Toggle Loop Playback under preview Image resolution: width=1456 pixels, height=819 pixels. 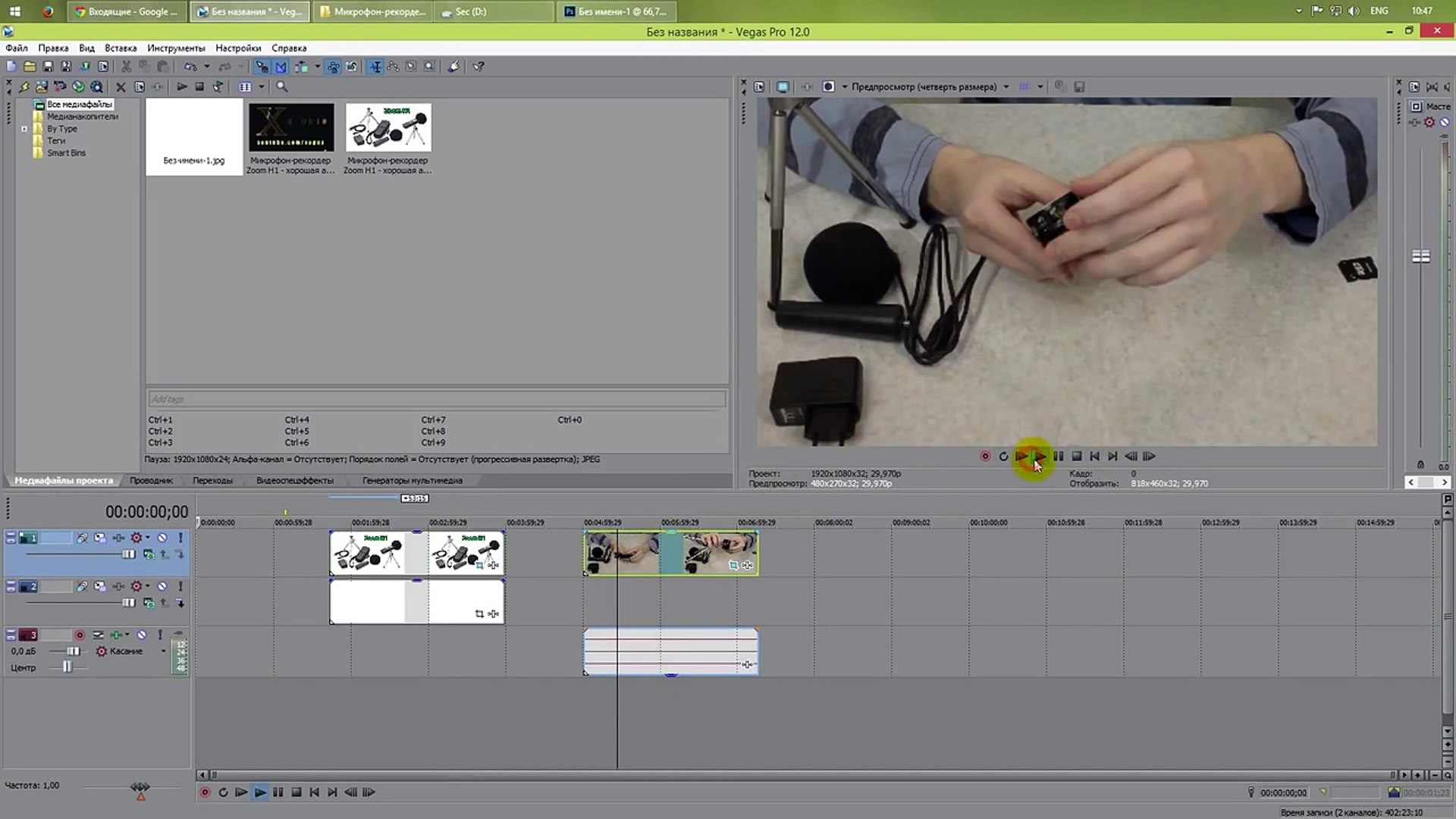[x=1003, y=457]
